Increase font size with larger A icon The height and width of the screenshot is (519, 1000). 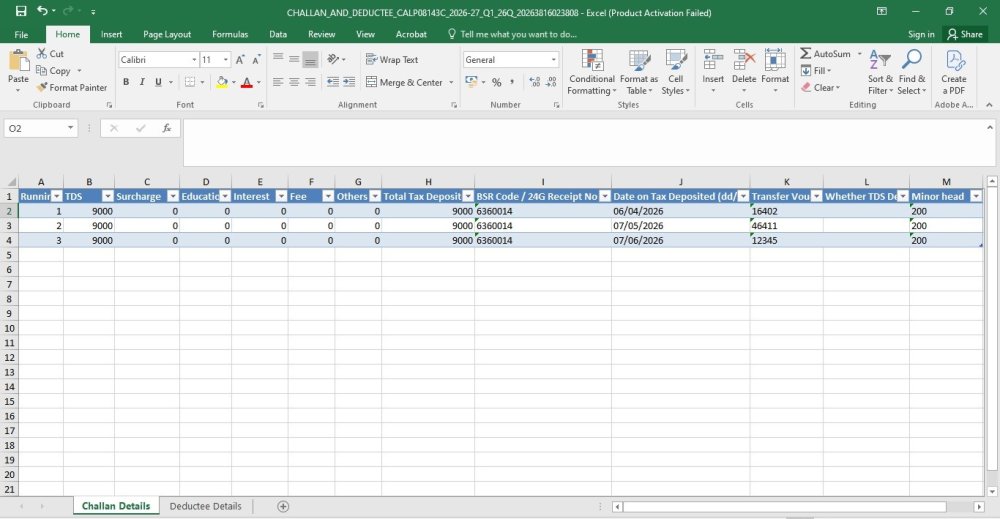coord(240,60)
